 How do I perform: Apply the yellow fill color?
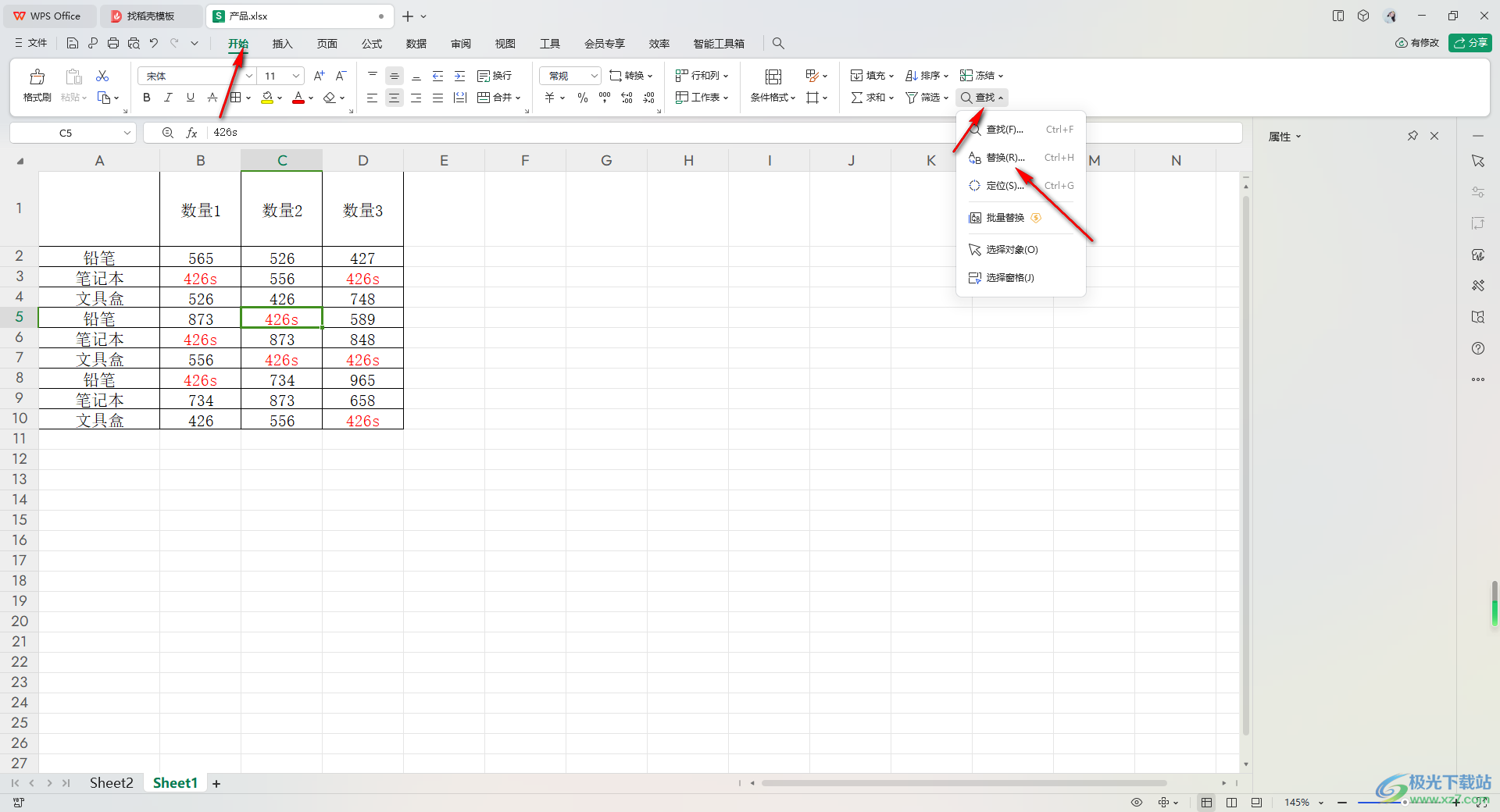[x=267, y=98]
